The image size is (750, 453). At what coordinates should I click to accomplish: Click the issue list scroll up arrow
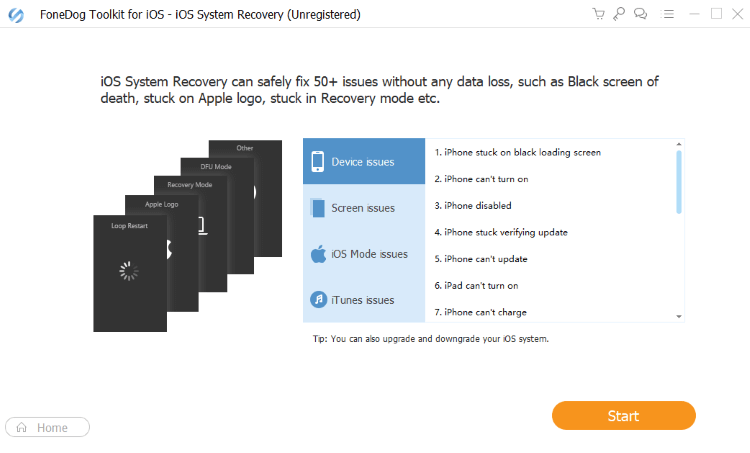(x=679, y=144)
